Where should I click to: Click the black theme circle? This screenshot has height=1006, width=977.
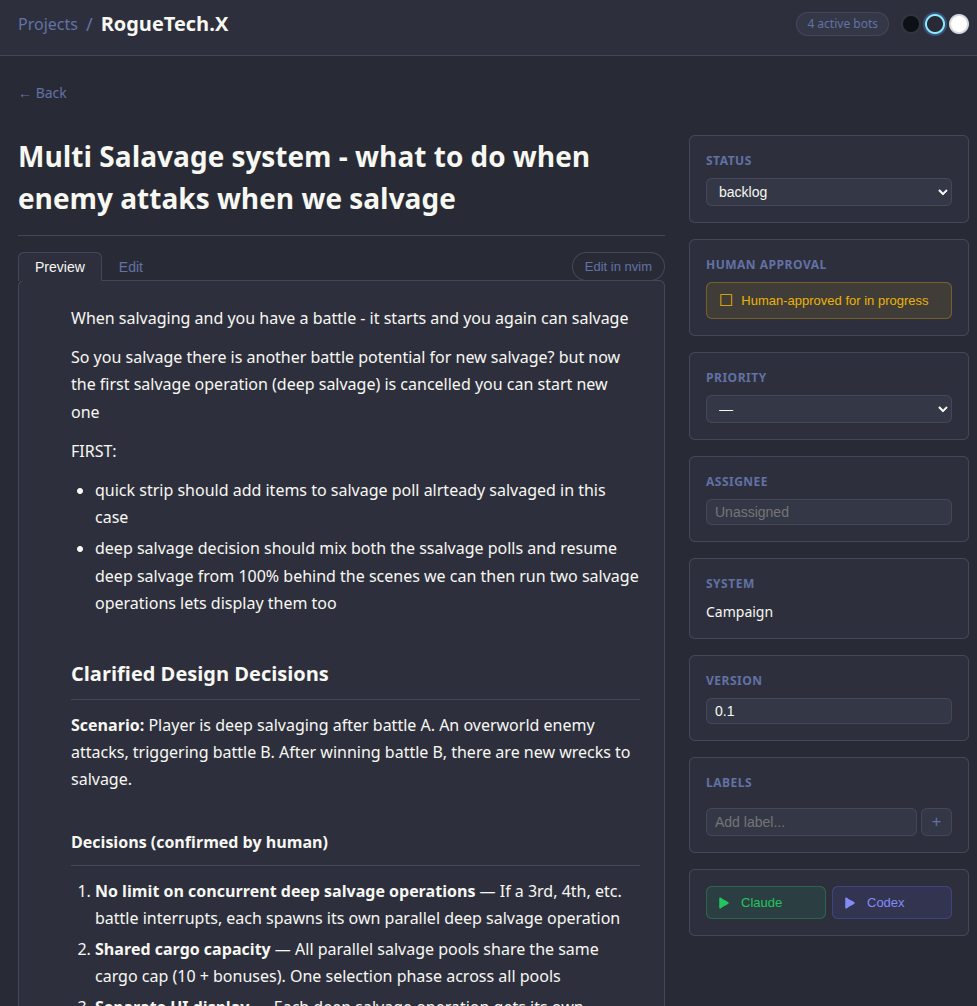[x=911, y=24]
